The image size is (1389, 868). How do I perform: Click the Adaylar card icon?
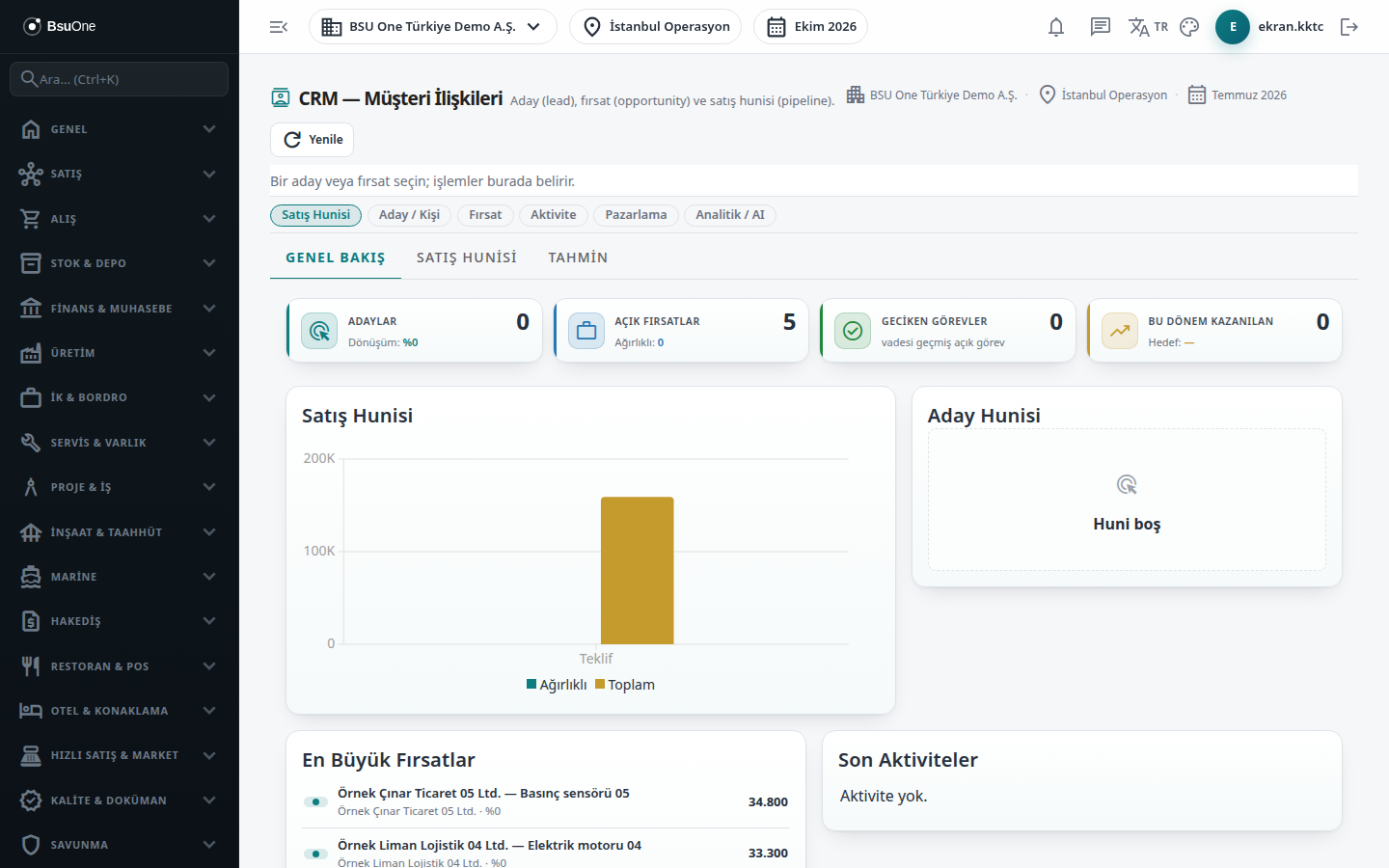(319, 331)
